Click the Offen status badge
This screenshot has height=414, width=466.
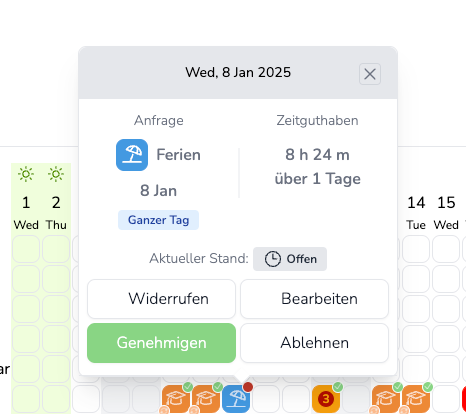pyautogui.click(x=290, y=259)
